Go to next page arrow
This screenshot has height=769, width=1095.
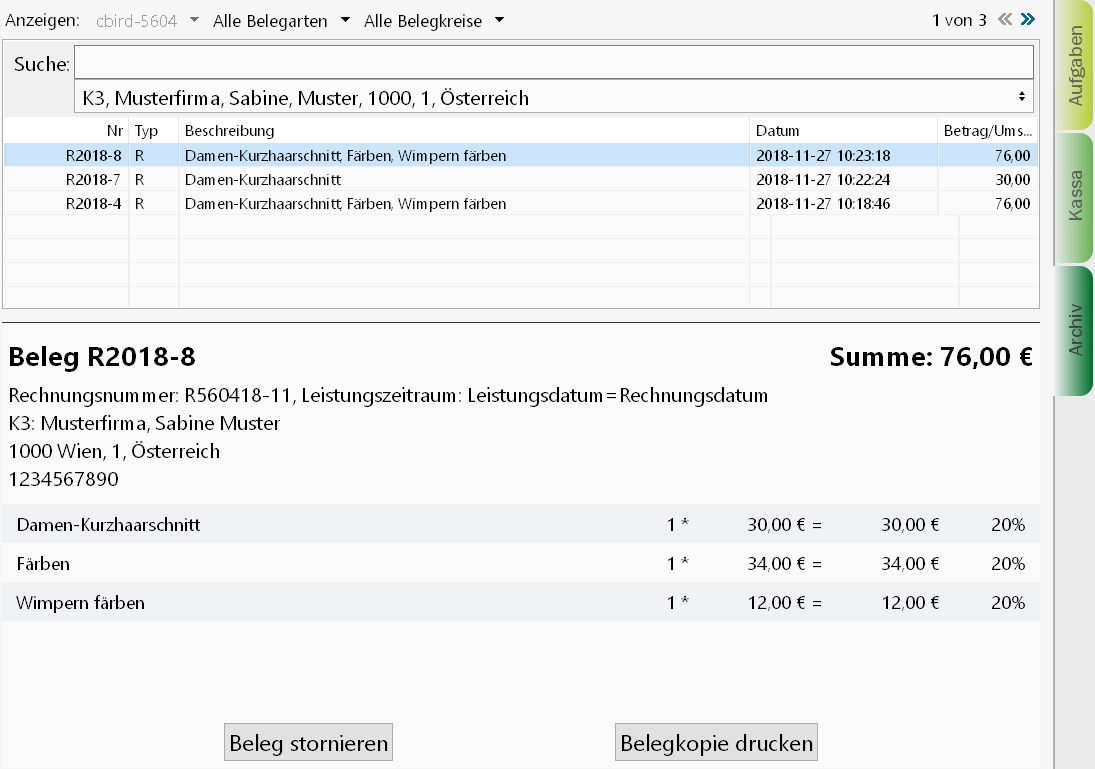pyautogui.click(x=1027, y=19)
